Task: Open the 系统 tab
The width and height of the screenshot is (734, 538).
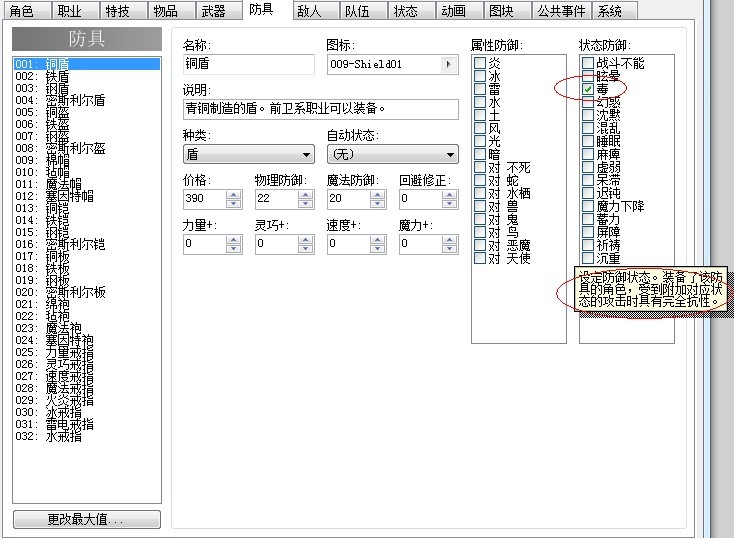Action: 615,11
